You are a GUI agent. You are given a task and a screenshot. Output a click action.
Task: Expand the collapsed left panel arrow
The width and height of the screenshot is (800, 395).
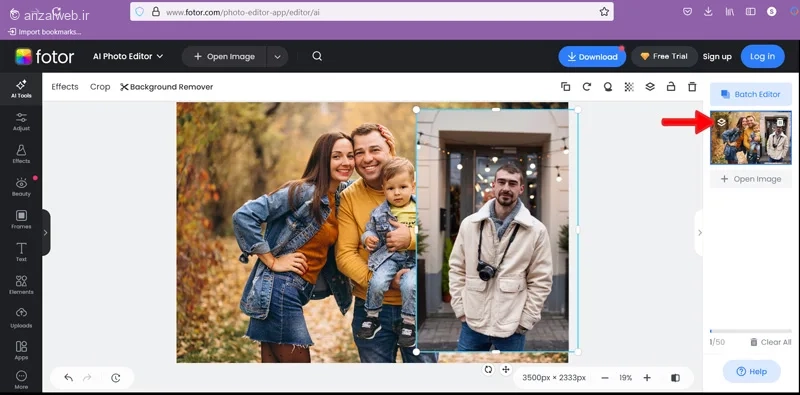coord(45,232)
